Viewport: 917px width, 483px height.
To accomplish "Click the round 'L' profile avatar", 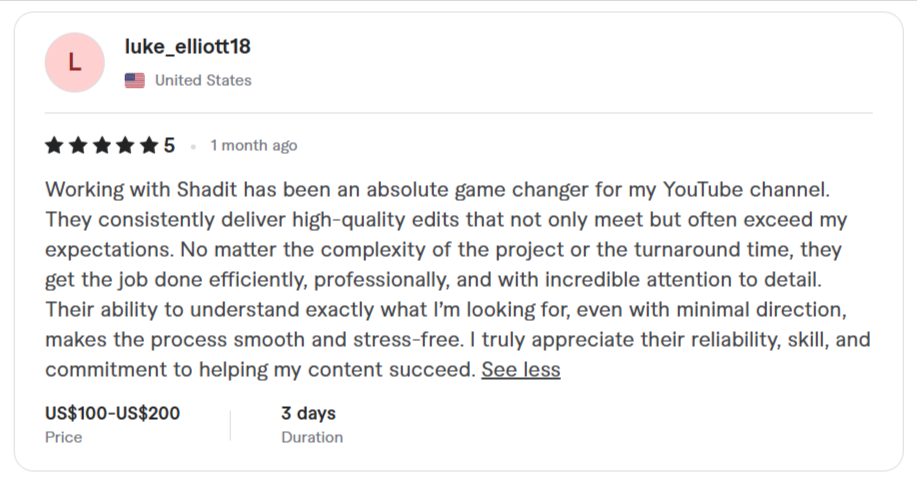I will click(x=74, y=63).
